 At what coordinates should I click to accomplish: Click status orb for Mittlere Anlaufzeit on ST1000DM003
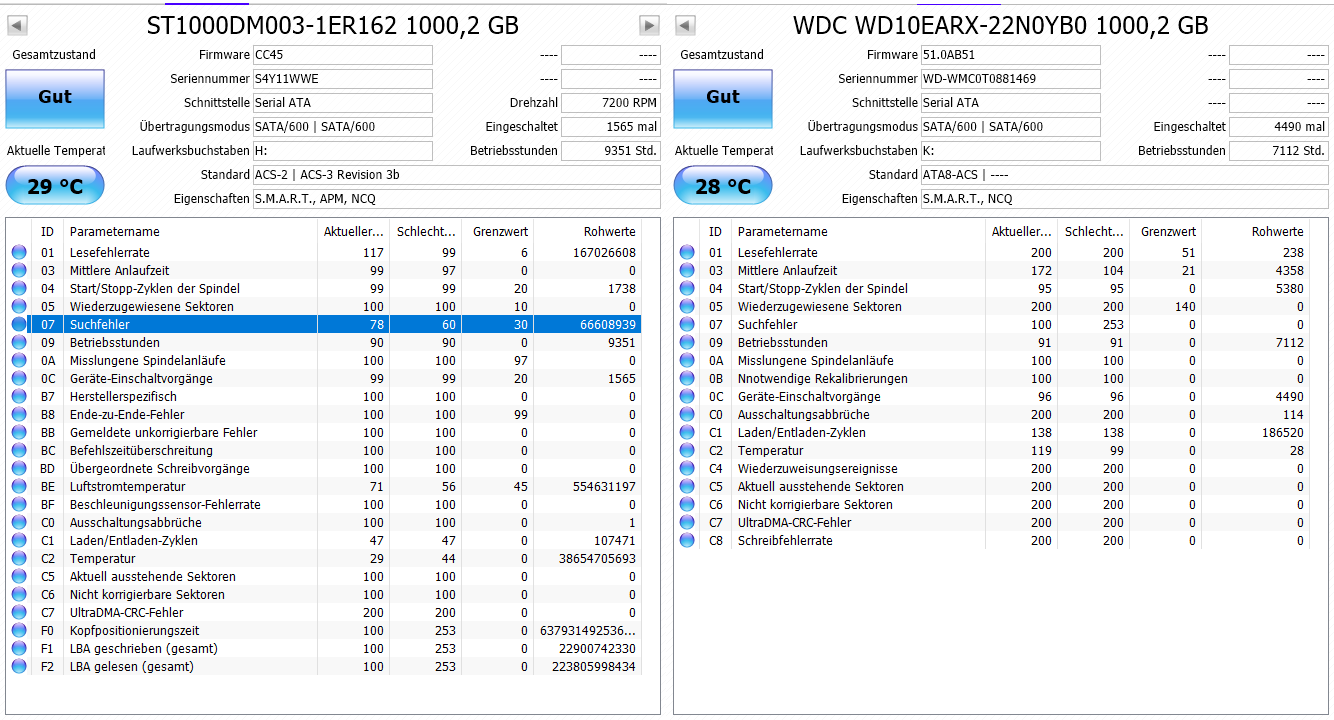[x=19, y=271]
